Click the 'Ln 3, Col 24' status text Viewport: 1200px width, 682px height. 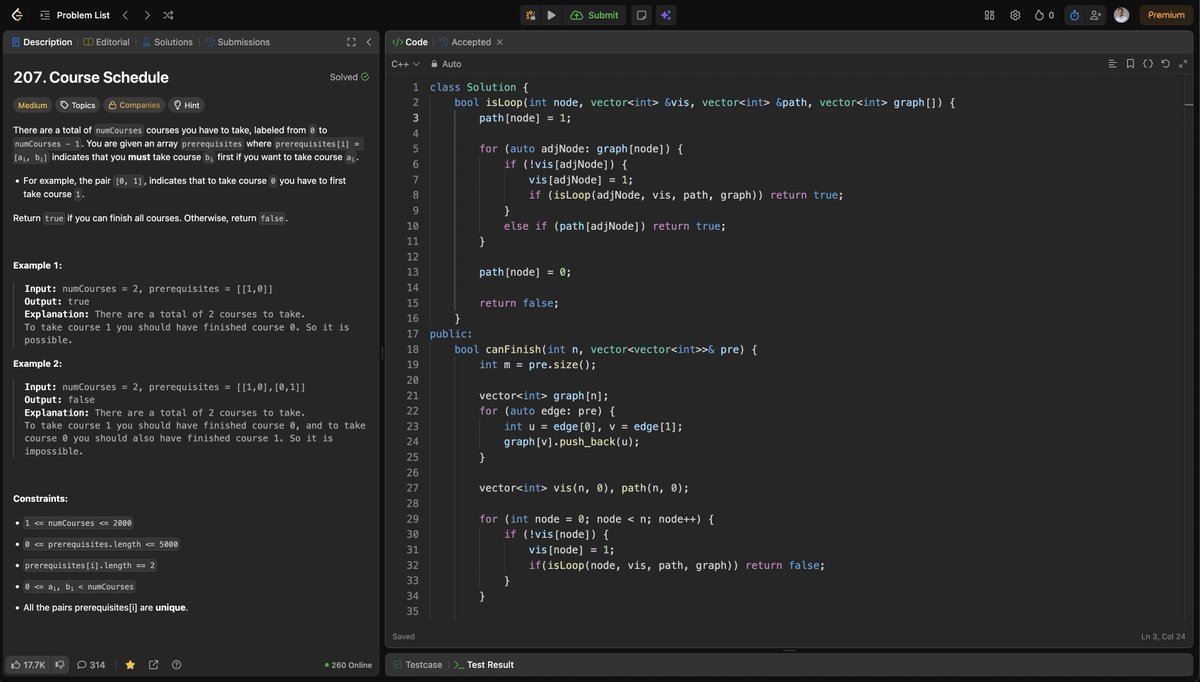click(x=1163, y=637)
